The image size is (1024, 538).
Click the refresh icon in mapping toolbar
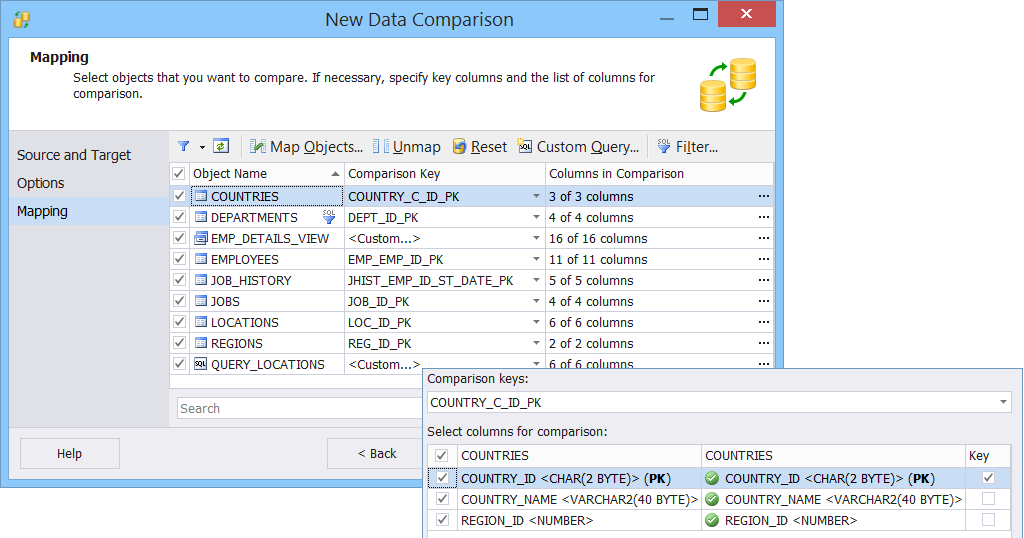tap(221, 146)
